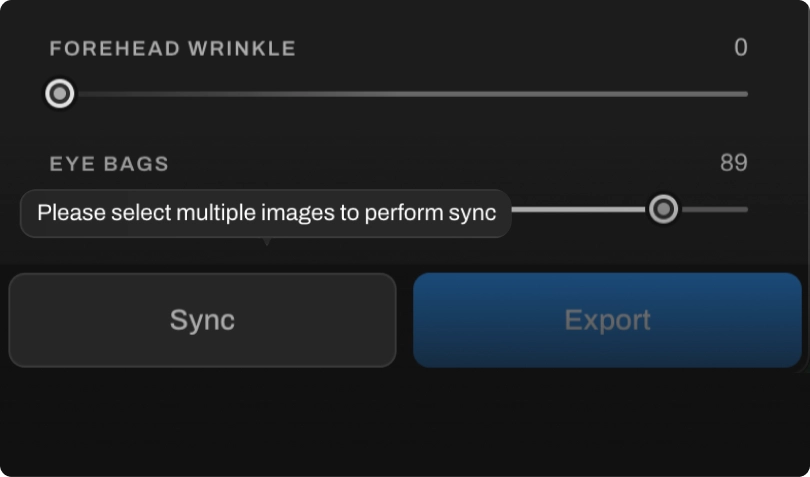Click the Forehead Wrinkle slider handle
This screenshot has height=477, width=810.
click(60, 94)
